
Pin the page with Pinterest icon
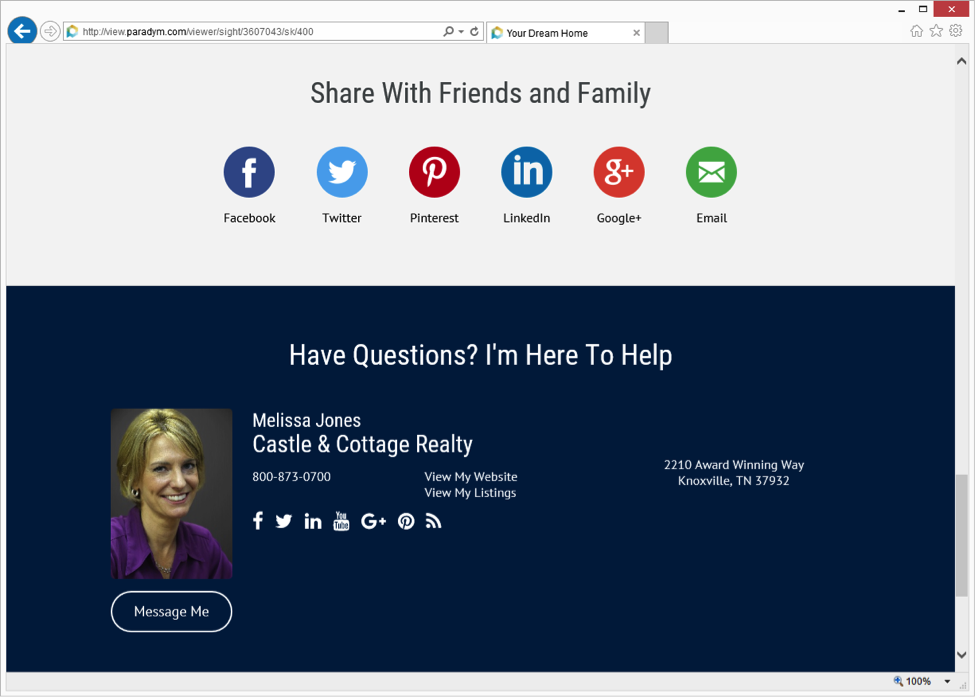(434, 172)
